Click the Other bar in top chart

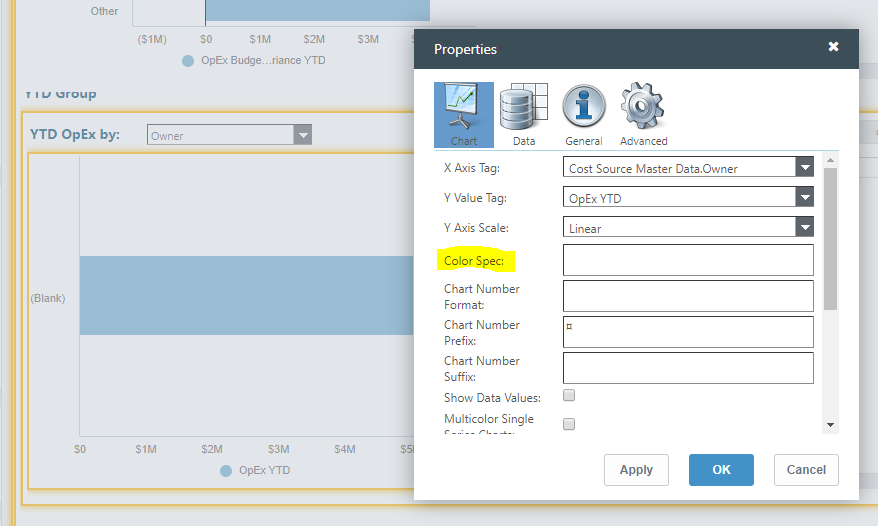(x=317, y=11)
